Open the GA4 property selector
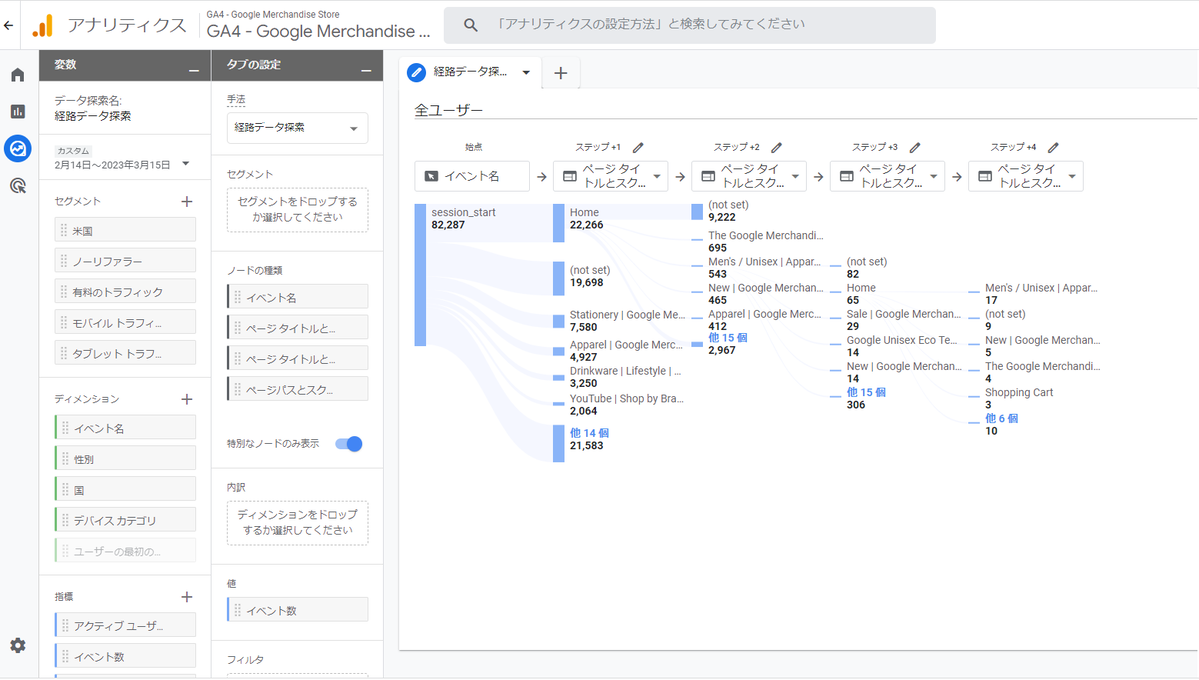 click(x=318, y=25)
